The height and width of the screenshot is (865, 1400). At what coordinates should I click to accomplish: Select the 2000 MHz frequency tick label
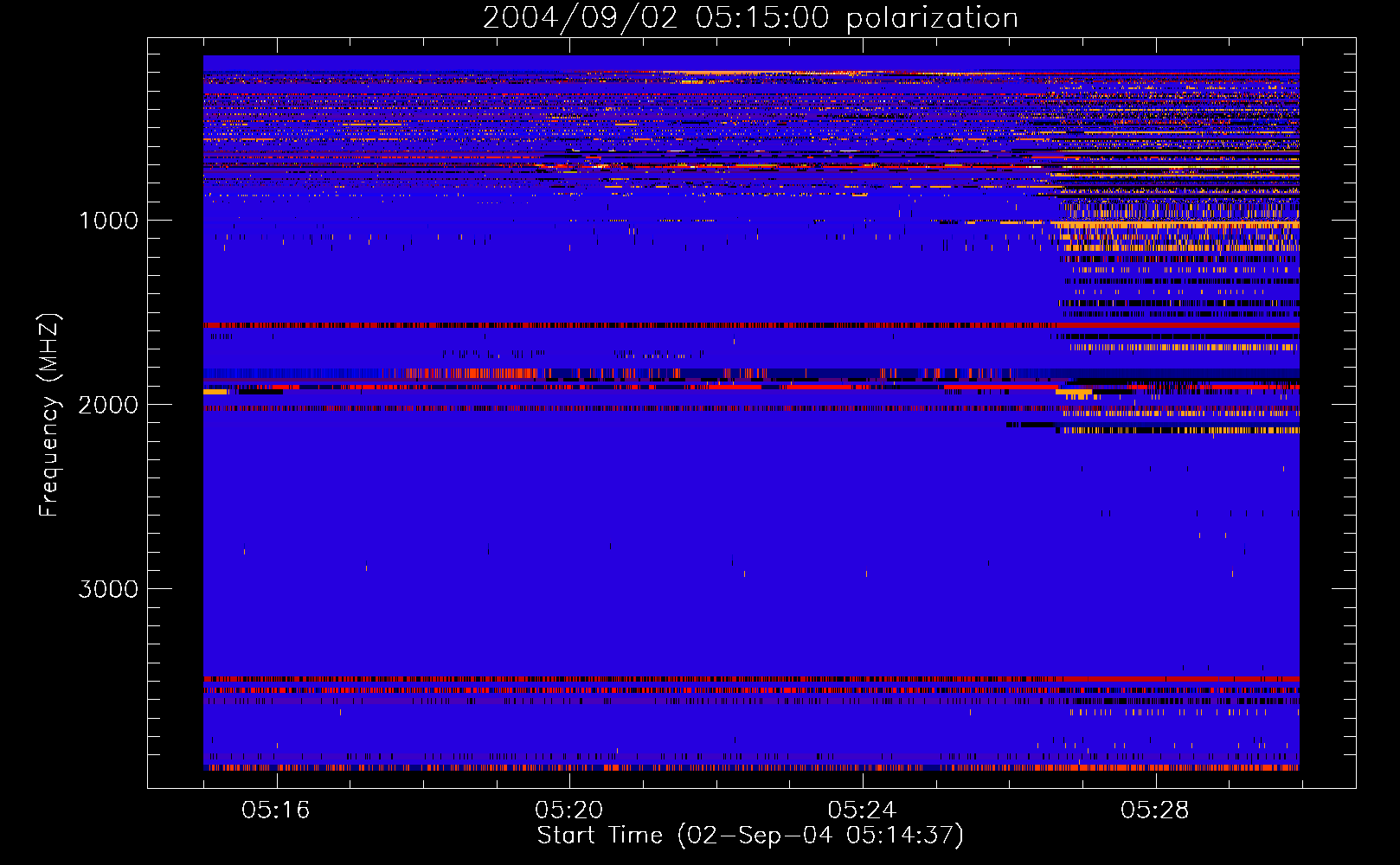coord(108,405)
